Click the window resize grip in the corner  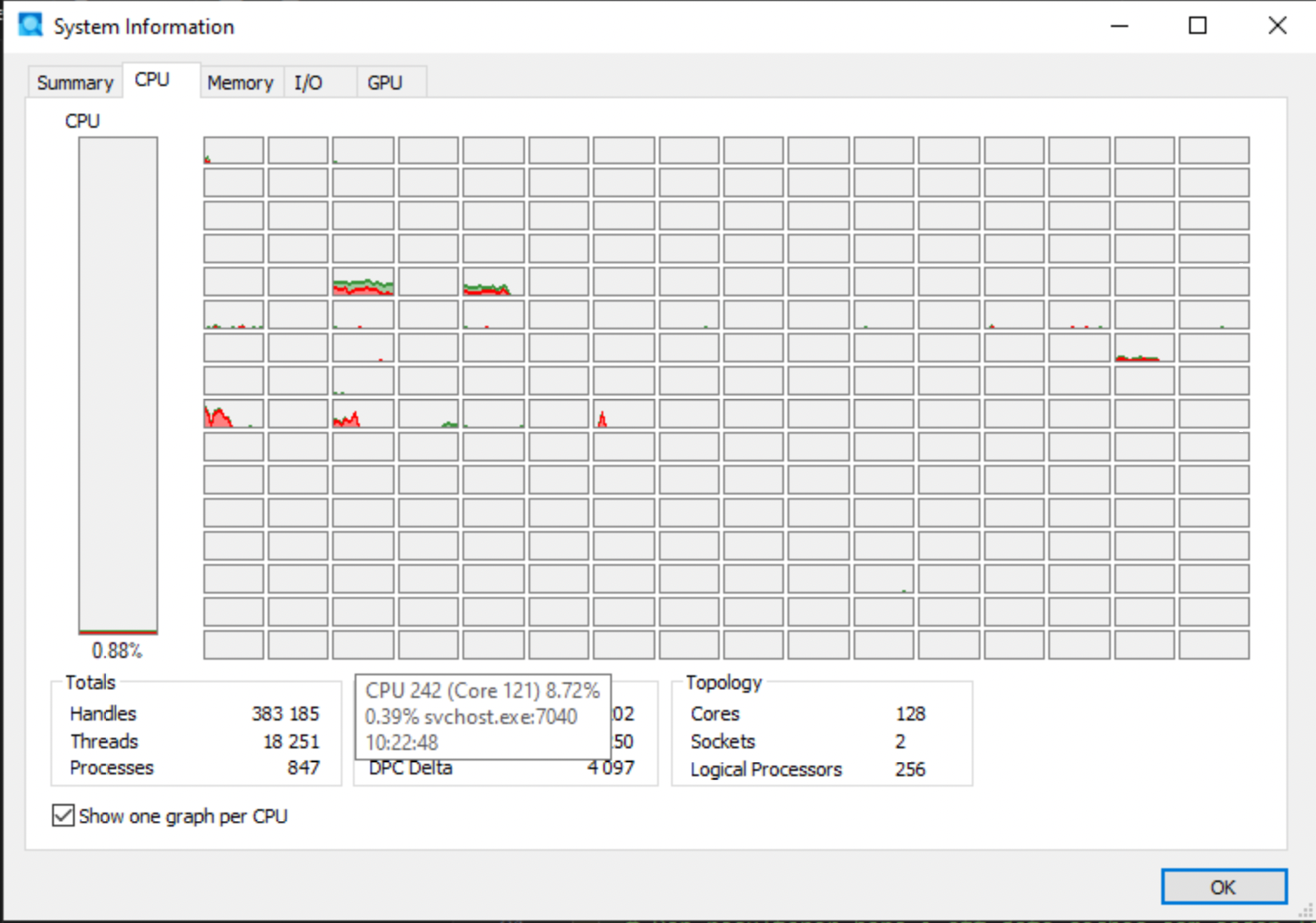pos(1306,912)
